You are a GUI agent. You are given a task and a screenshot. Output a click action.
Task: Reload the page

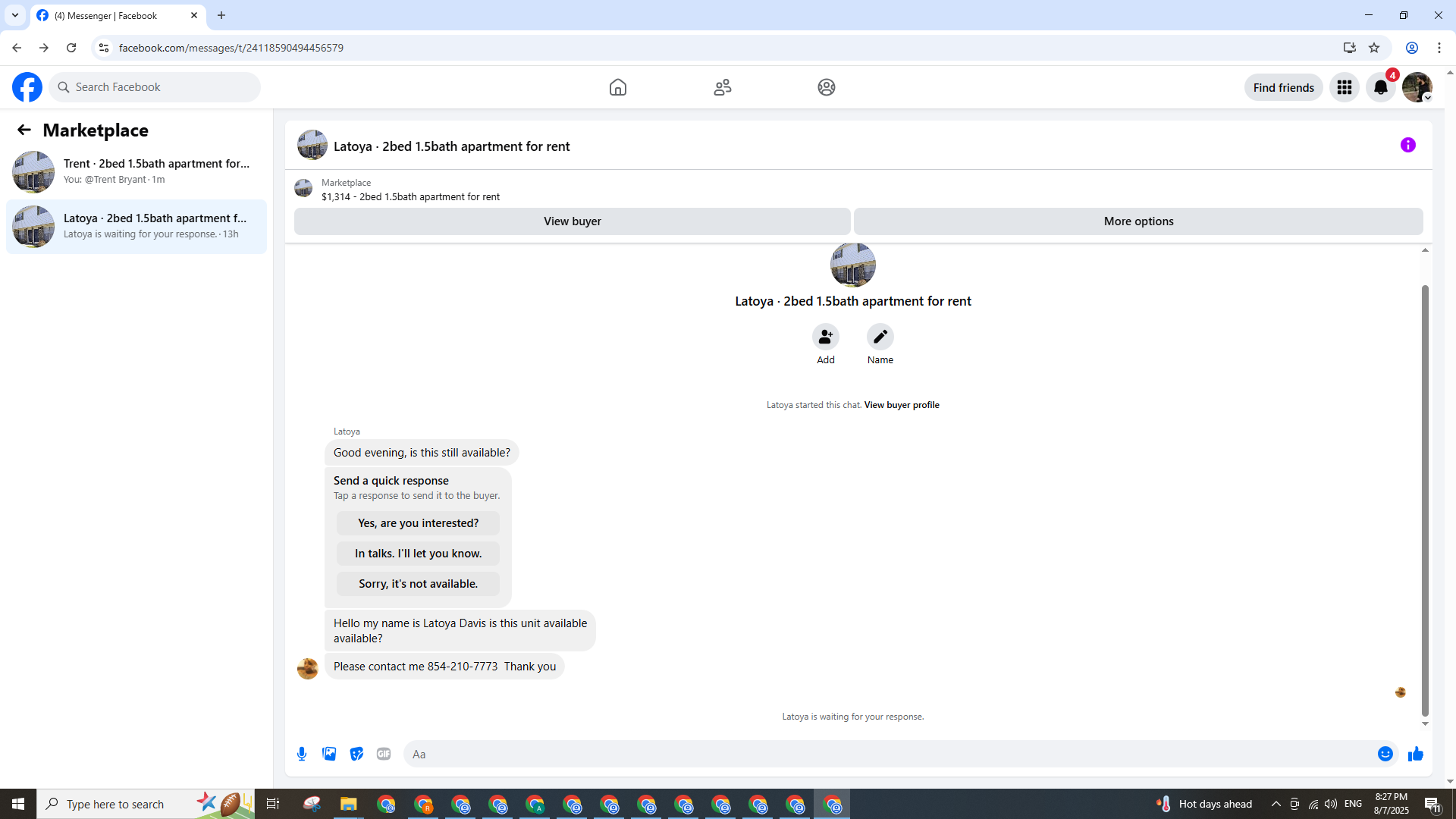pos(71,48)
